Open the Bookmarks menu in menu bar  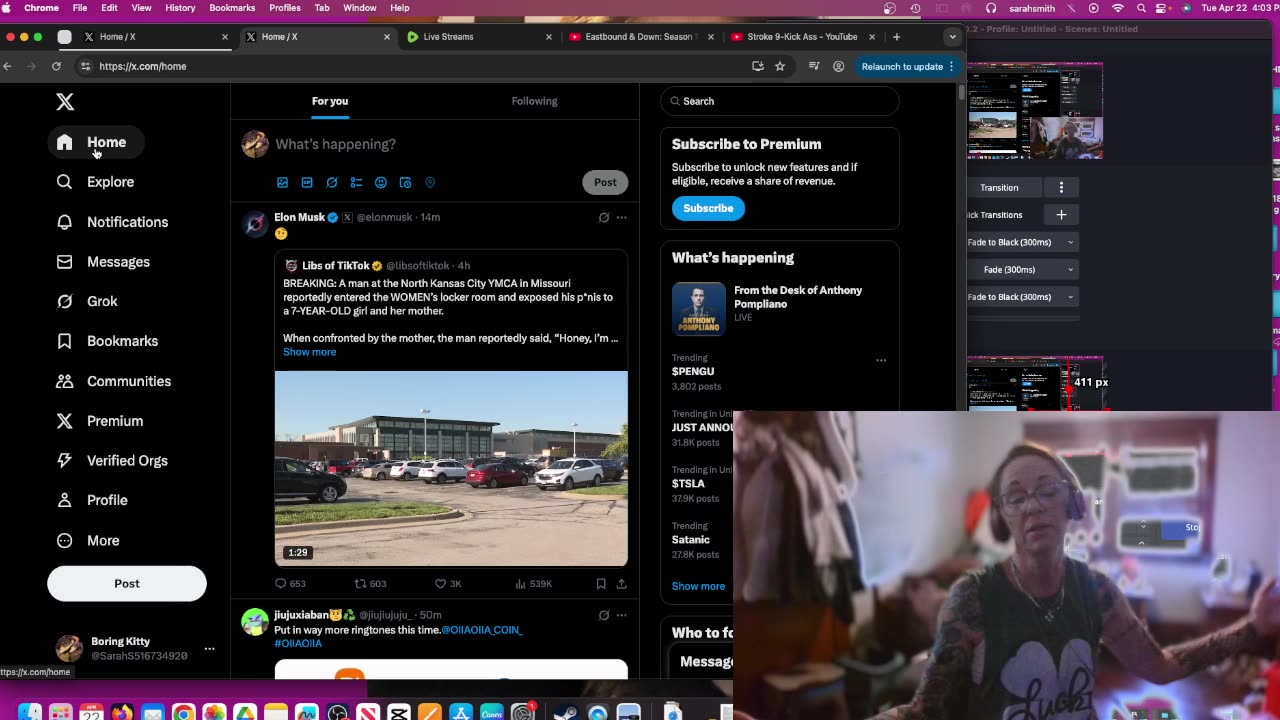[232, 8]
